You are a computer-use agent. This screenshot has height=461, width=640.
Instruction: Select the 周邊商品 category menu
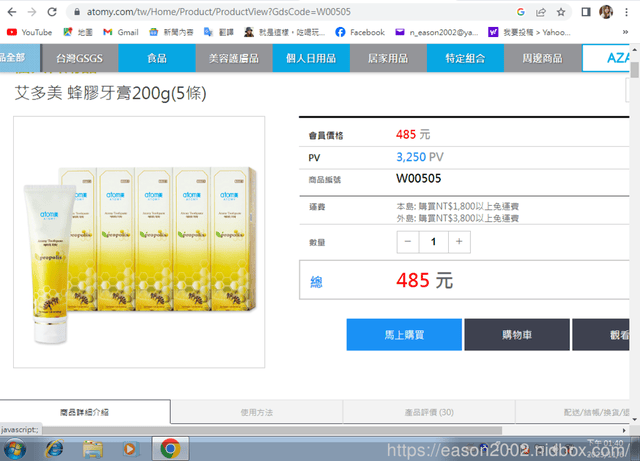coord(542,58)
